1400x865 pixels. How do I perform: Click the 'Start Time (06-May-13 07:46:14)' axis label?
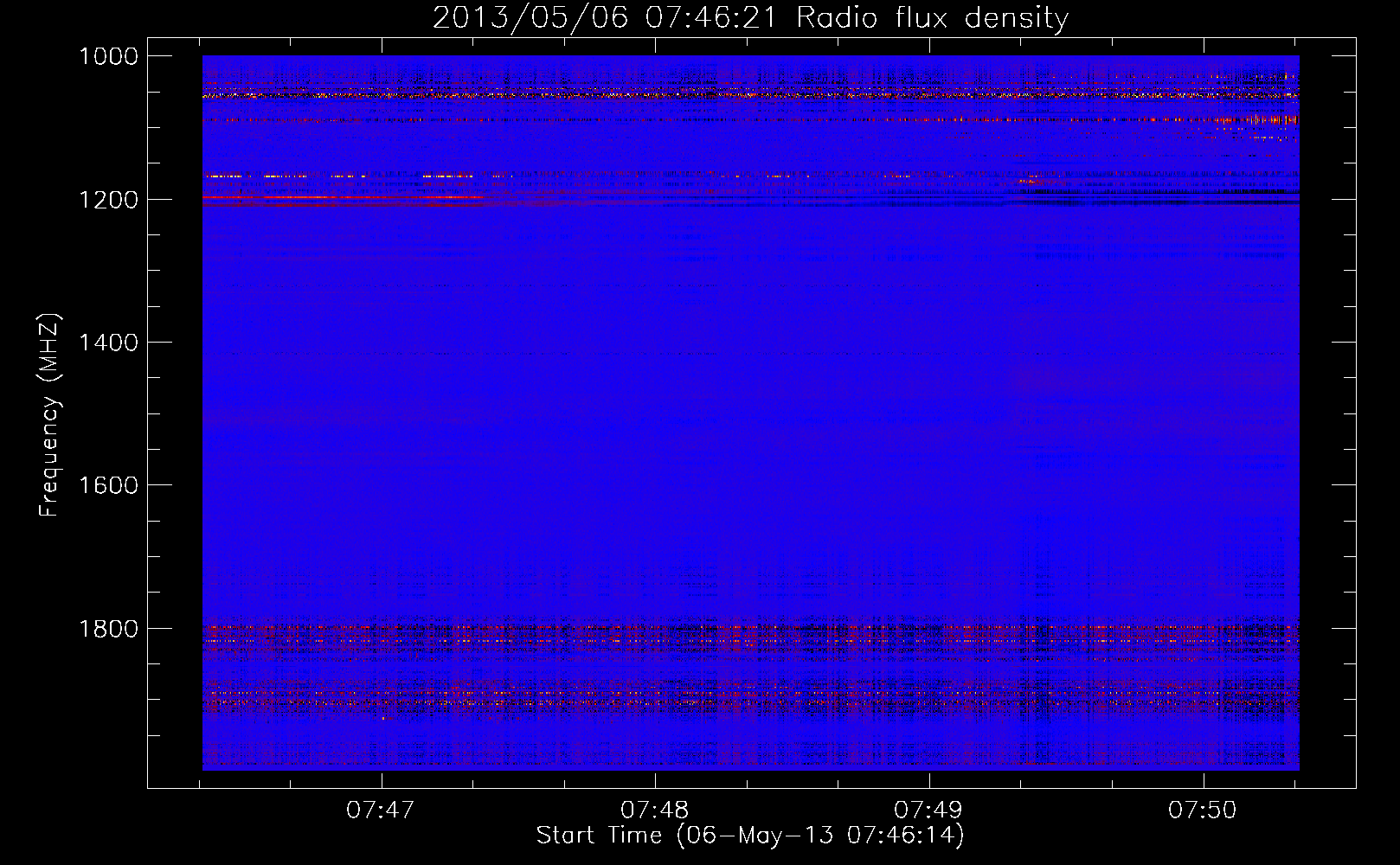pos(750,836)
